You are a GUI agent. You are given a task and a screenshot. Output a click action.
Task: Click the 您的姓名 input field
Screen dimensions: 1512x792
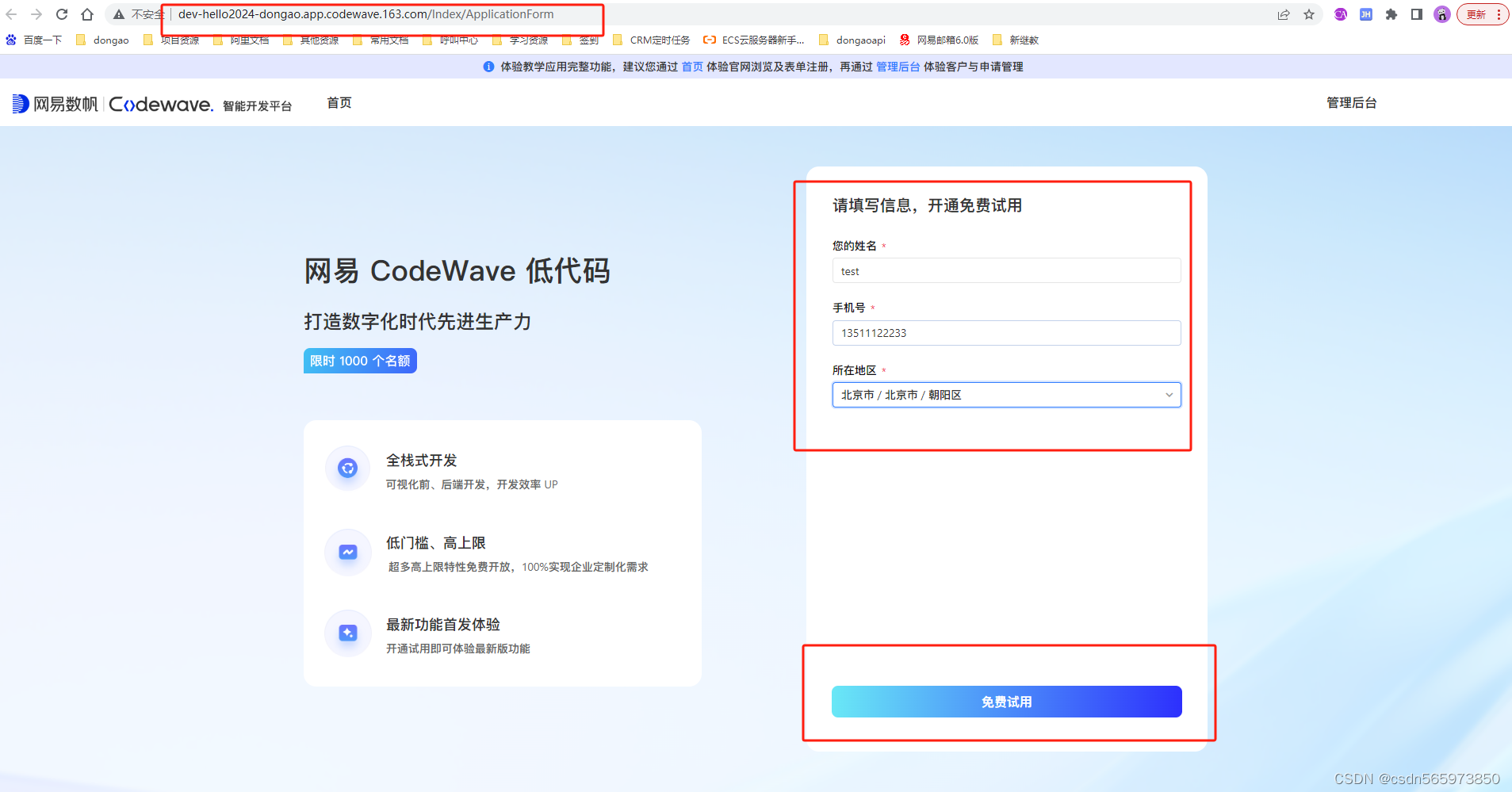point(1006,271)
